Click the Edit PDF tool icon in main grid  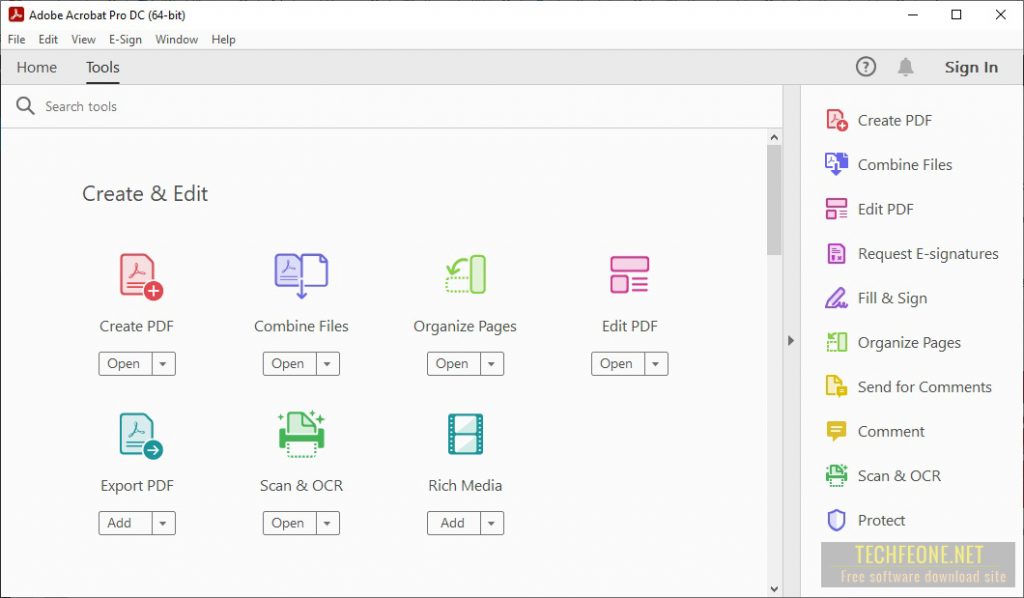630,274
